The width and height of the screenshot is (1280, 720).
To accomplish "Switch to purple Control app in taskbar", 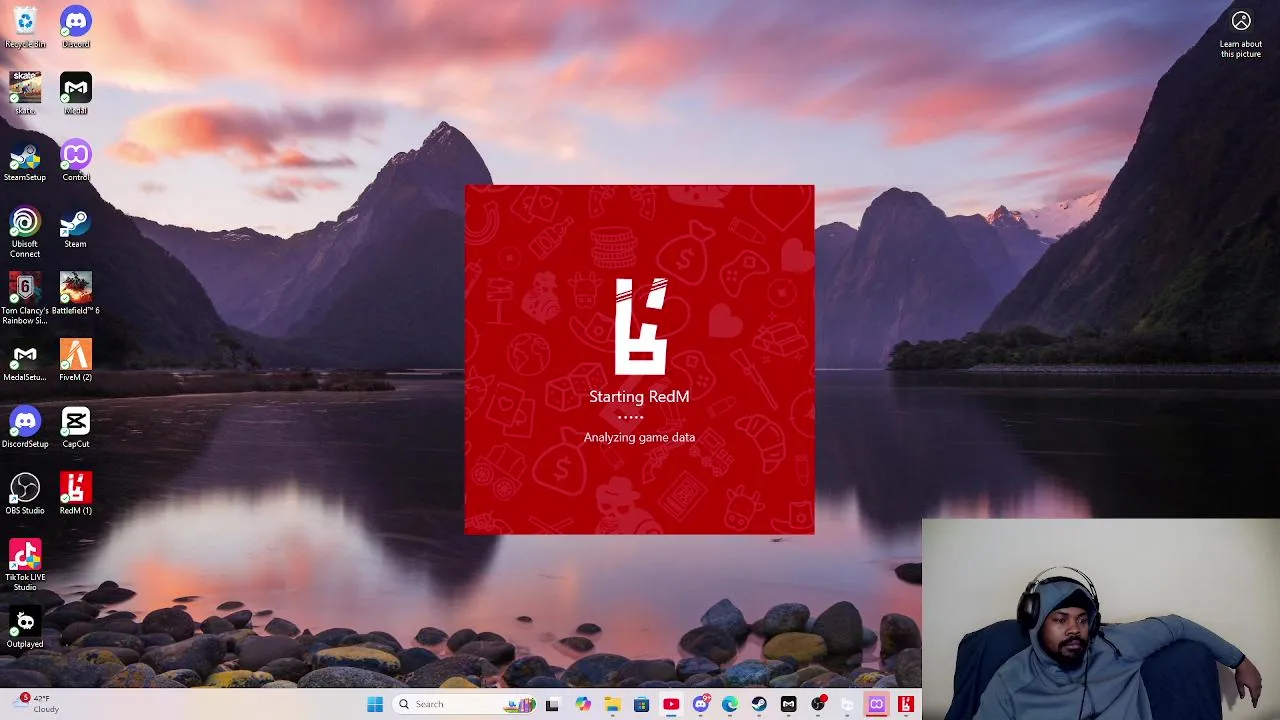I will click(x=877, y=704).
